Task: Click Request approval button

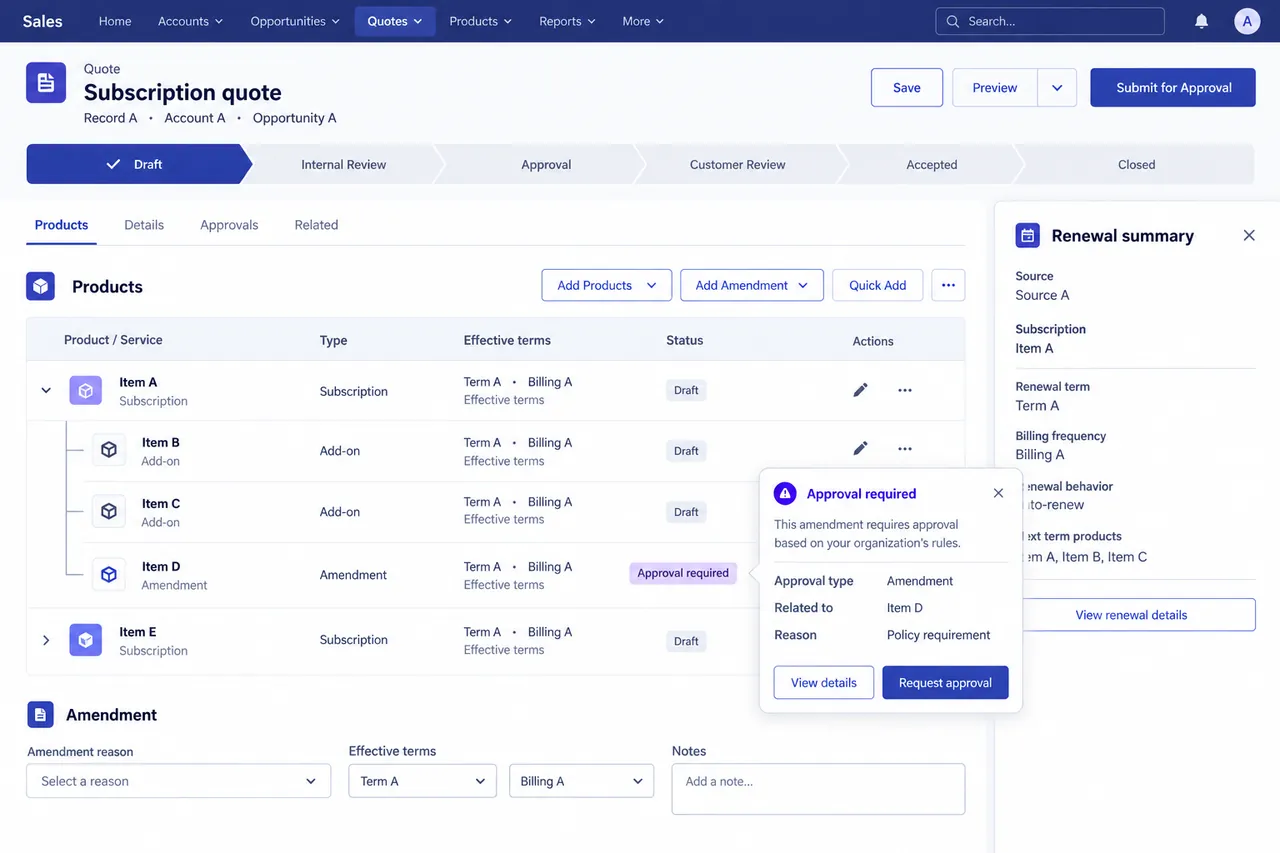Action: point(945,683)
